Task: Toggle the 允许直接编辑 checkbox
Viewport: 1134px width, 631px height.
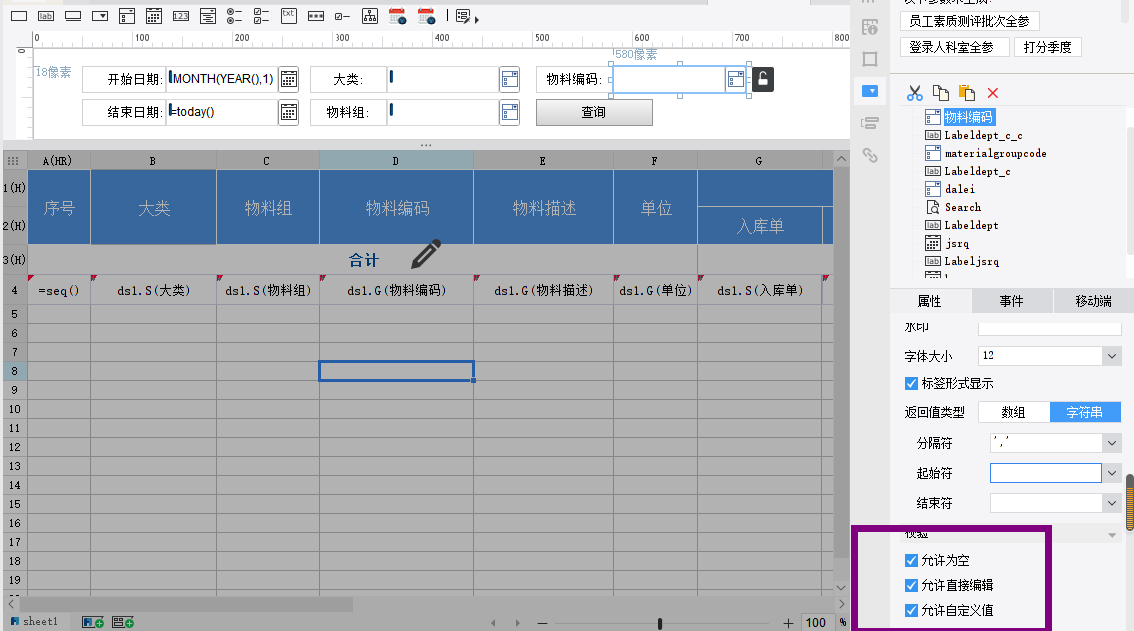Action: tap(911, 586)
